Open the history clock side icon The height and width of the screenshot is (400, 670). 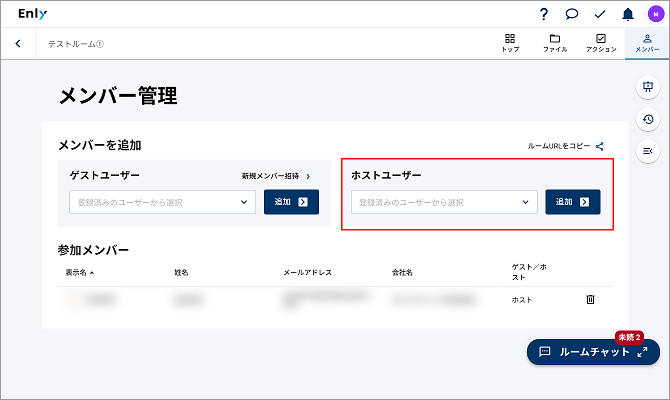point(648,119)
